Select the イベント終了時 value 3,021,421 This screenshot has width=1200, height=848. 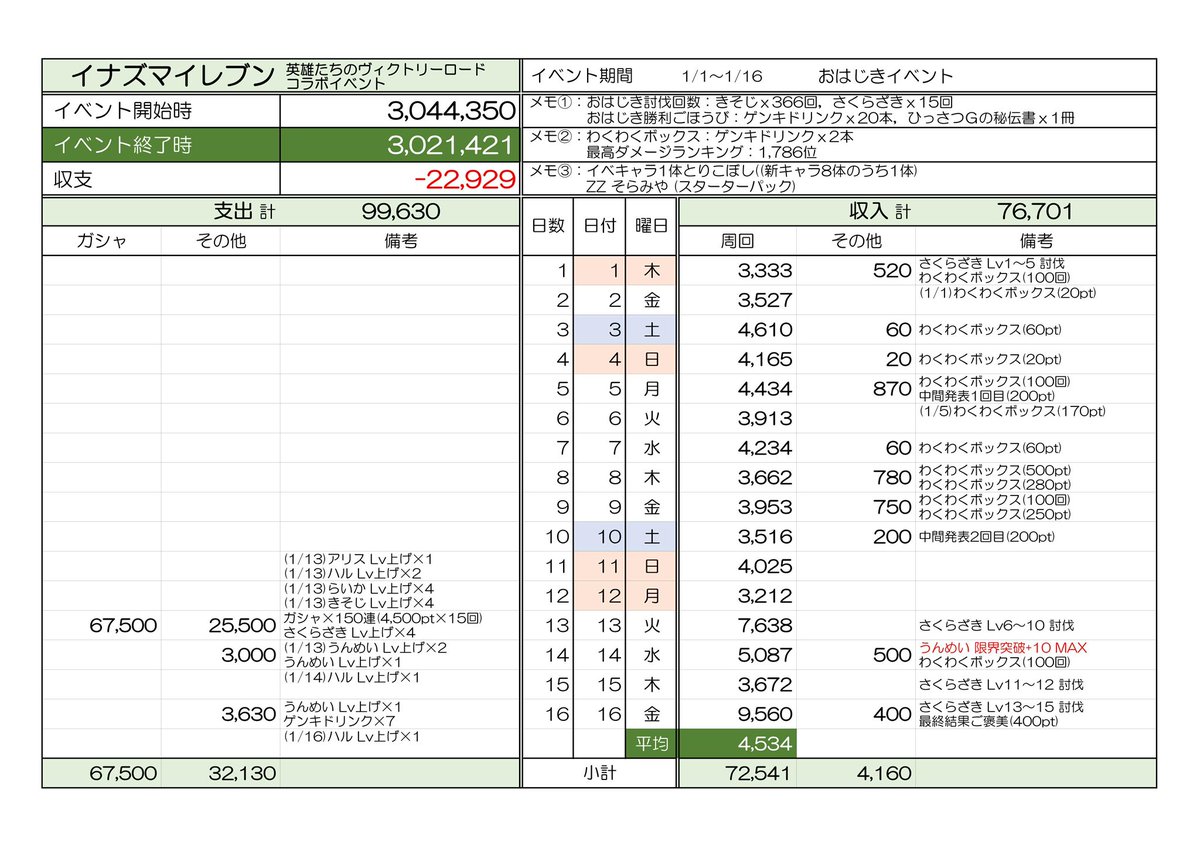pos(451,145)
